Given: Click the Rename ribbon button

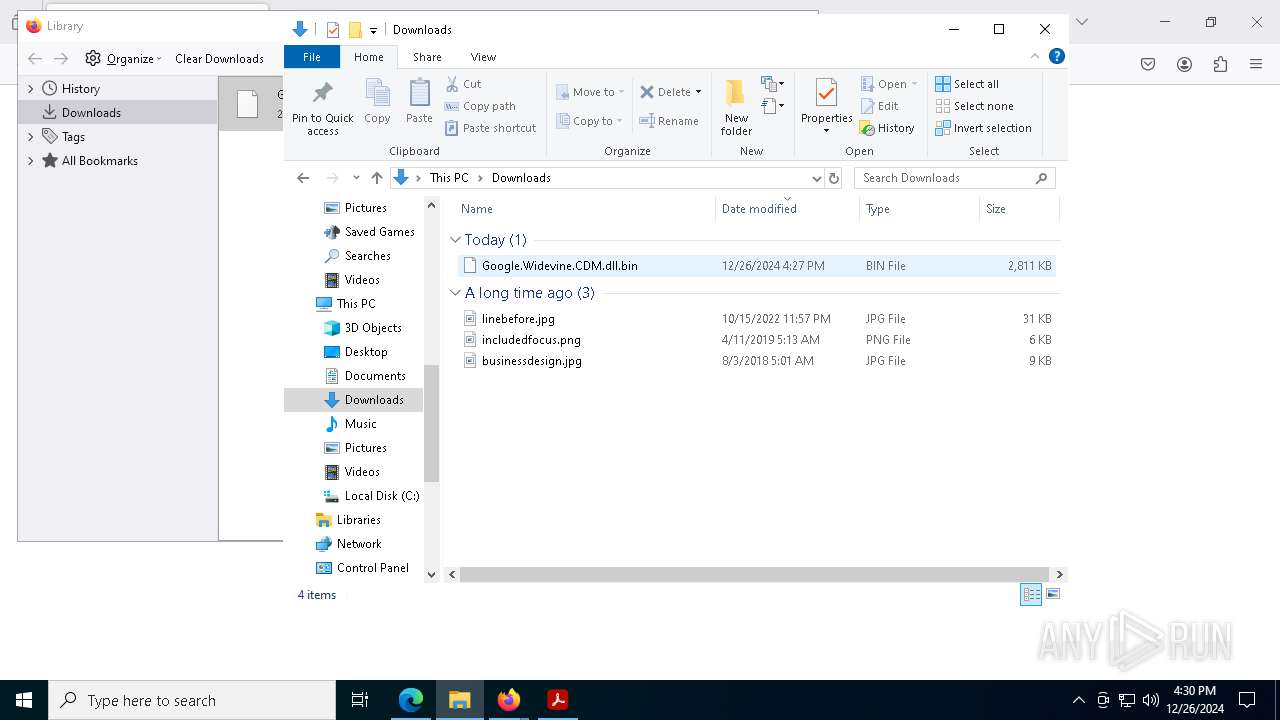Looking at the screenshot, I should [668, 121].
